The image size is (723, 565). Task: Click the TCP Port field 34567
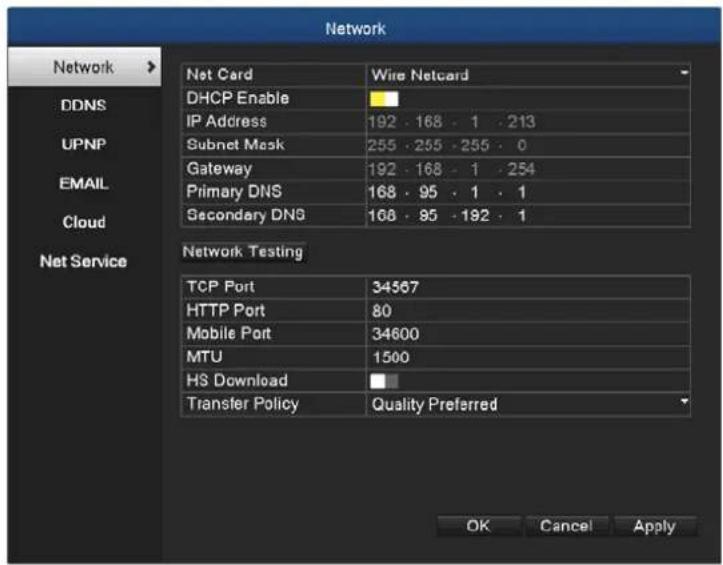[x=528, y=287]
